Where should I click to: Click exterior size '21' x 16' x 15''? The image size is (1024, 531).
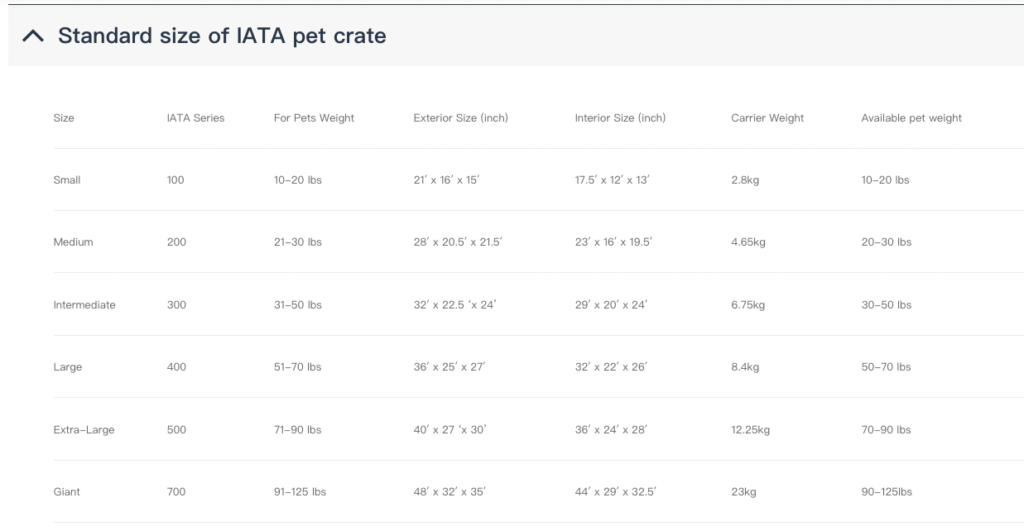tap(446, 180)
